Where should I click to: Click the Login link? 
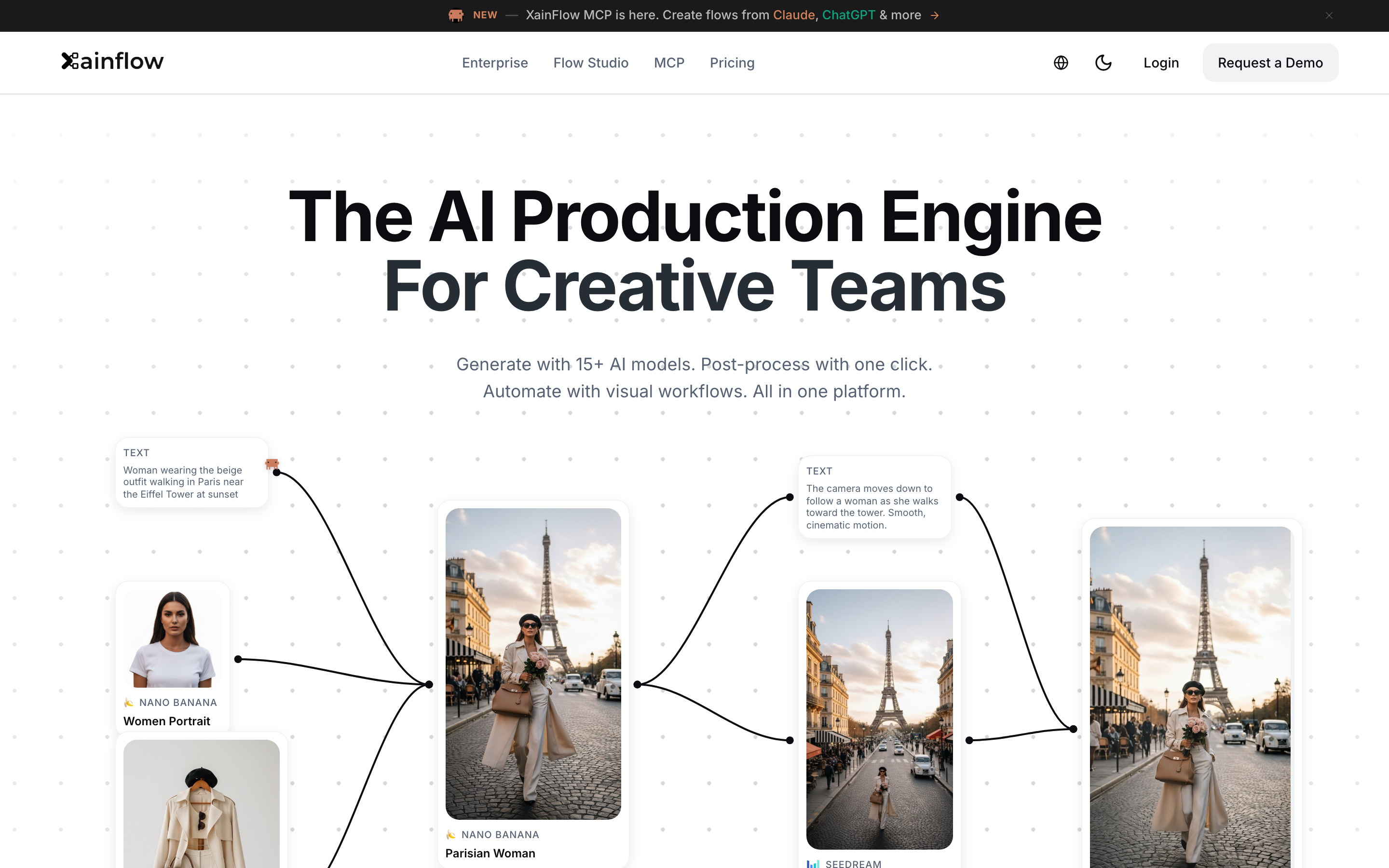click(1160, 63)
